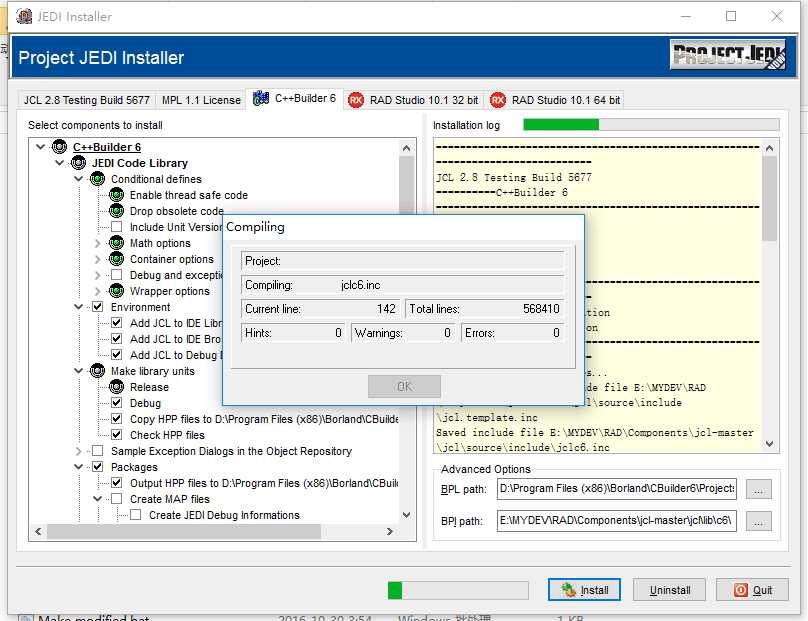Click the RAD Studio 10.1 64 bit RX icon
The height and width of the screenshot is (621, 808).
498,100
